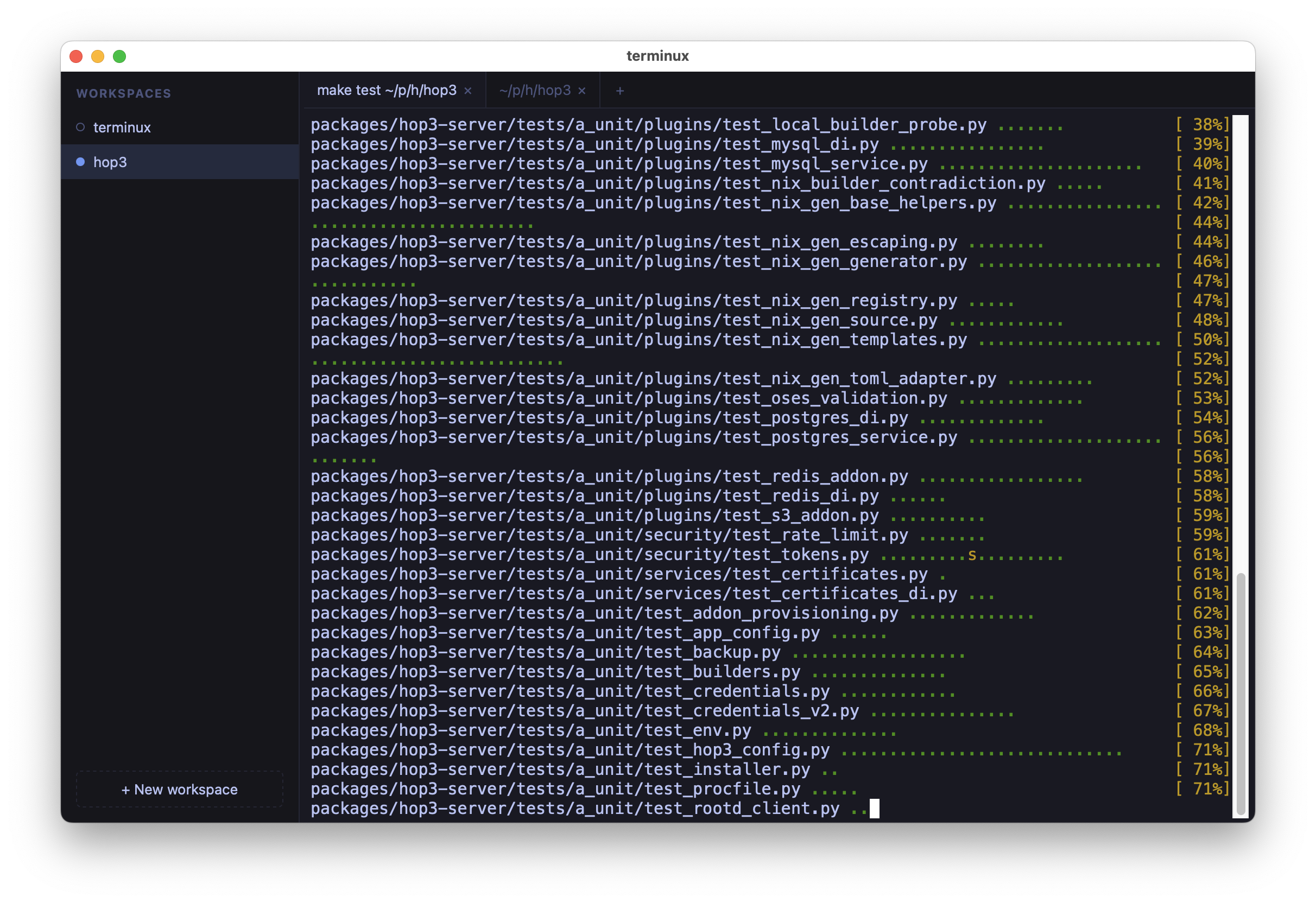Close the 'make test ~/p/h/hop3' tab
The image size is (1316, 903).
[x=468, y=91]
